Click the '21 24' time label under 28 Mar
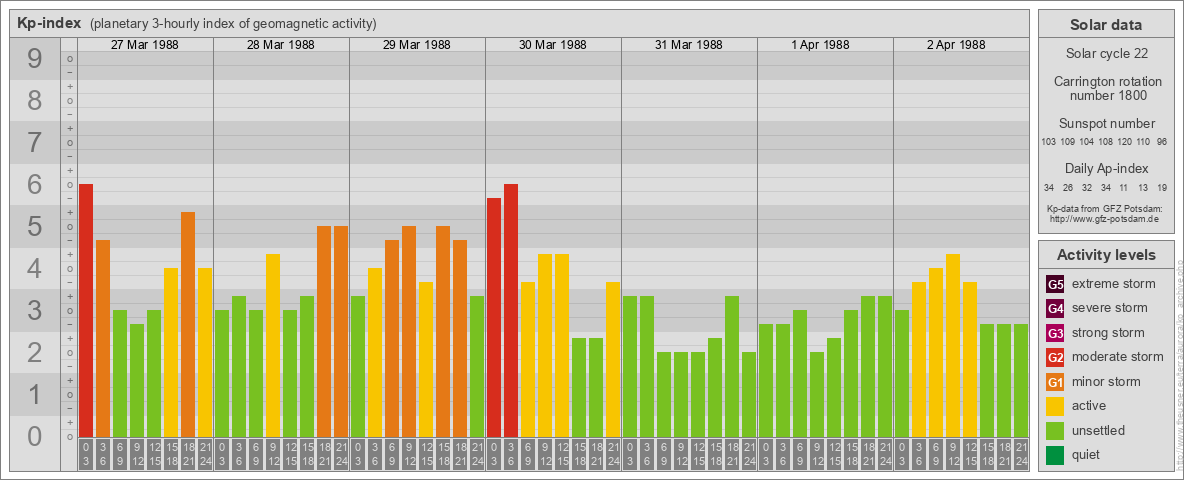This screenshot has width=1184, height=480. (341, 454)
